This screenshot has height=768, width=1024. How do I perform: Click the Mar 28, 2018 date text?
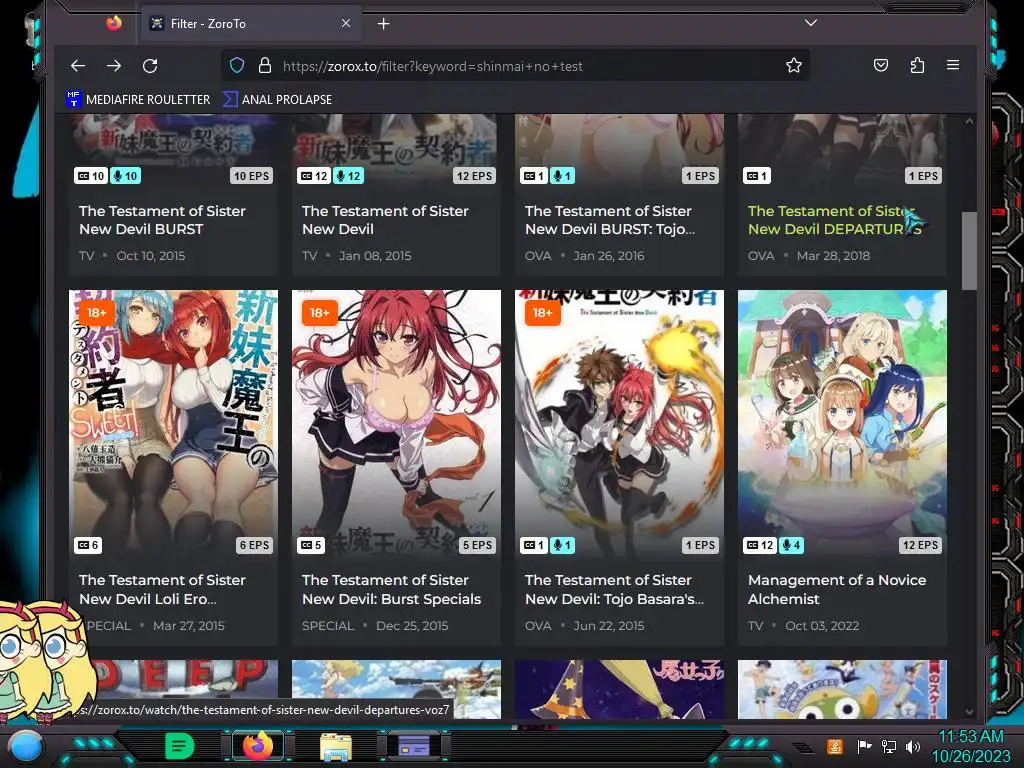(833, 256)
